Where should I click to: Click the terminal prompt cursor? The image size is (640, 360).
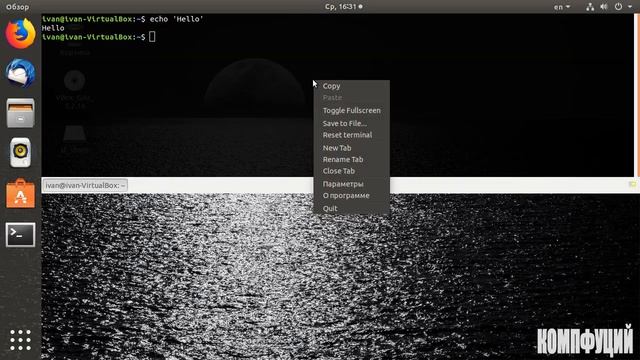[x=152, y=37]
